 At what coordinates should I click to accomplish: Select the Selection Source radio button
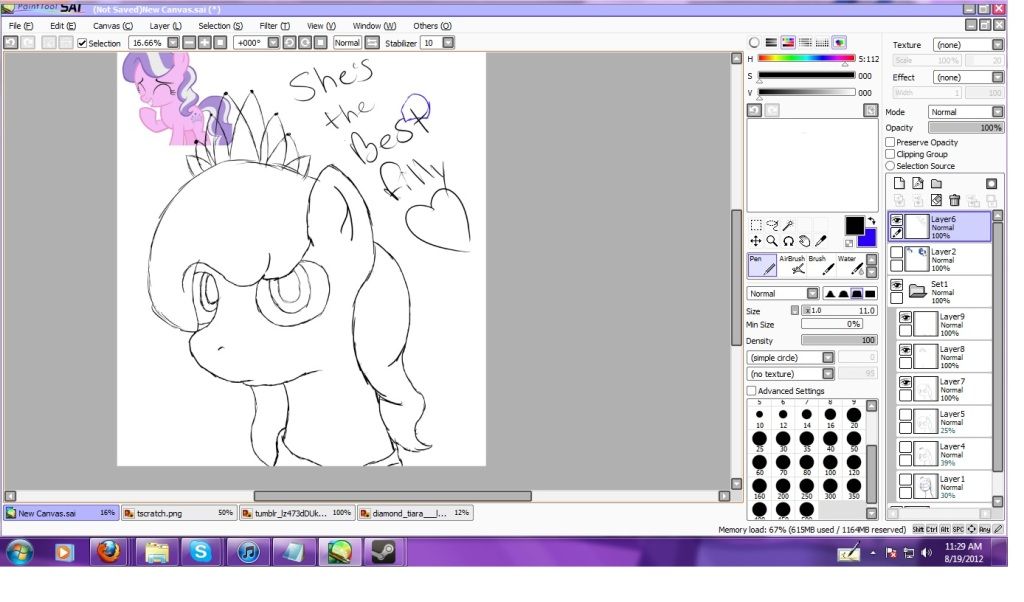[889, 166]
